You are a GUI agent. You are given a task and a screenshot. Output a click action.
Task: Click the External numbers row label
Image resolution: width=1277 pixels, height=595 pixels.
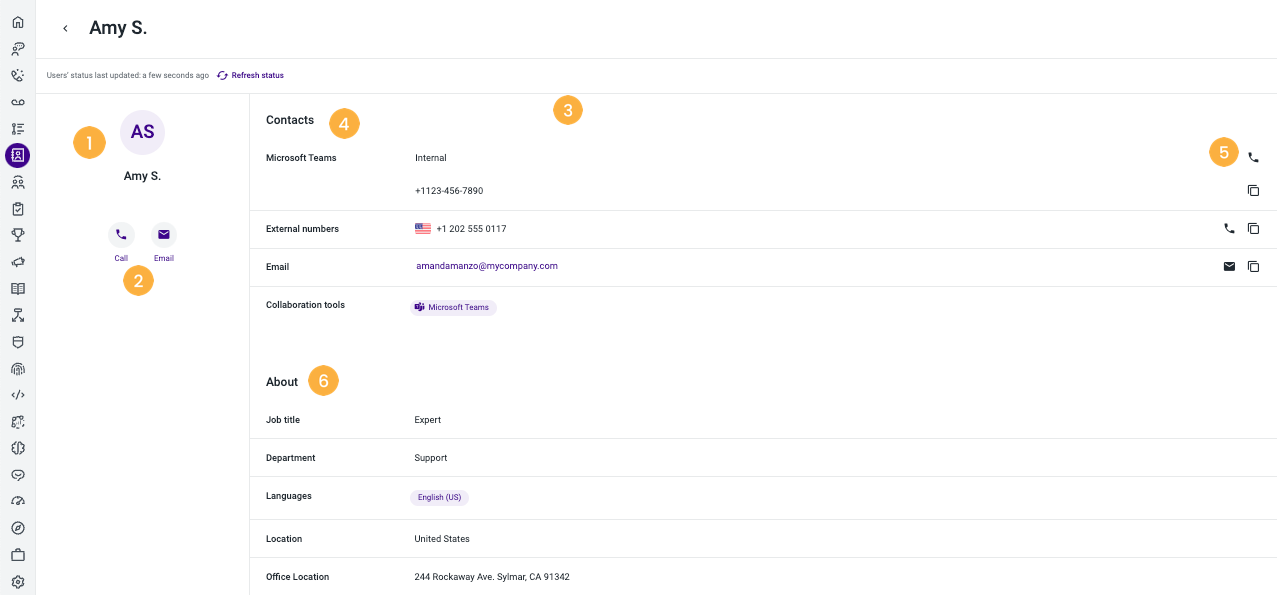point(302,229)
